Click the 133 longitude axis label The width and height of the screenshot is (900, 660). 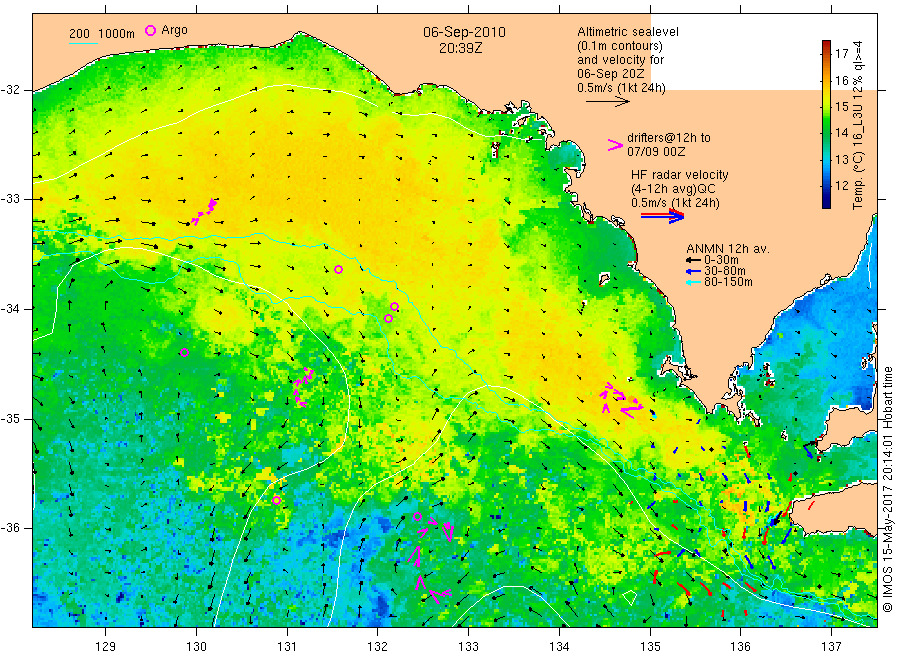point(468,647)
